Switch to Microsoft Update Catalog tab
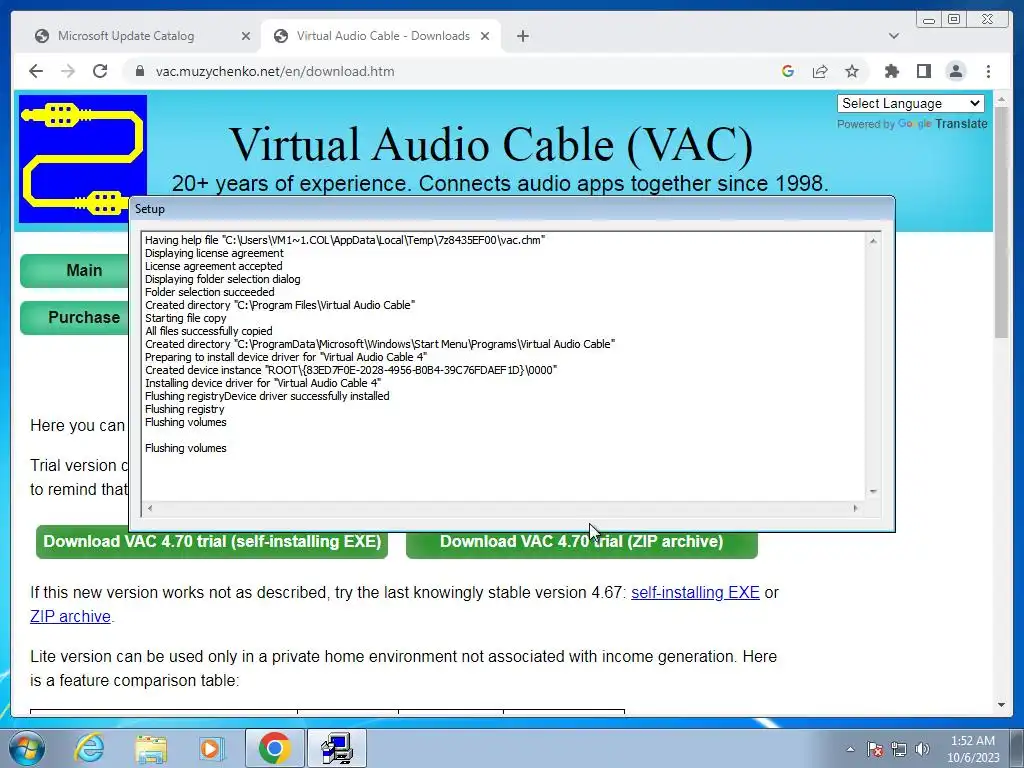 [126, 36]
